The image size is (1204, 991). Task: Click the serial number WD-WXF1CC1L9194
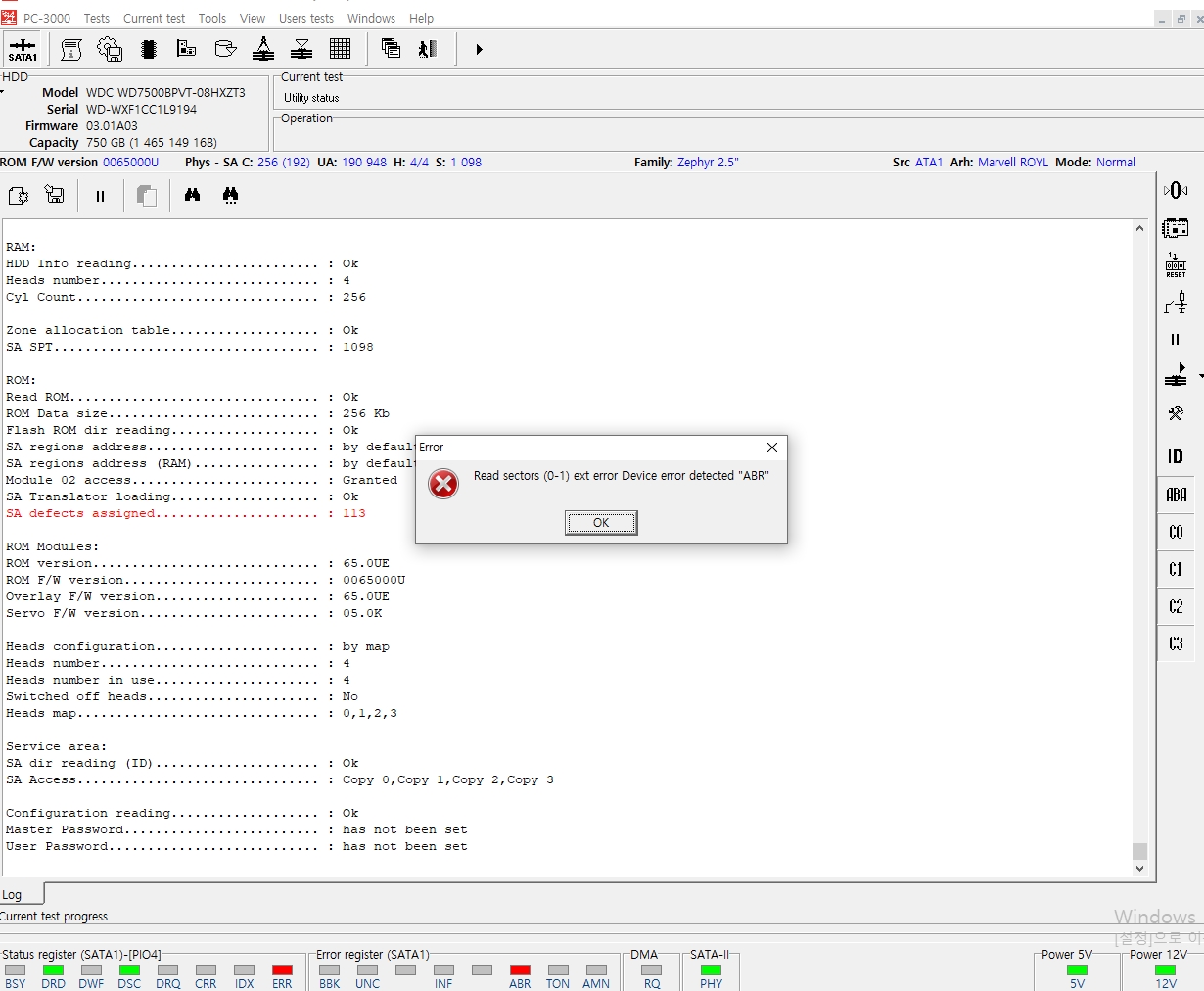(x=141, y=110)
